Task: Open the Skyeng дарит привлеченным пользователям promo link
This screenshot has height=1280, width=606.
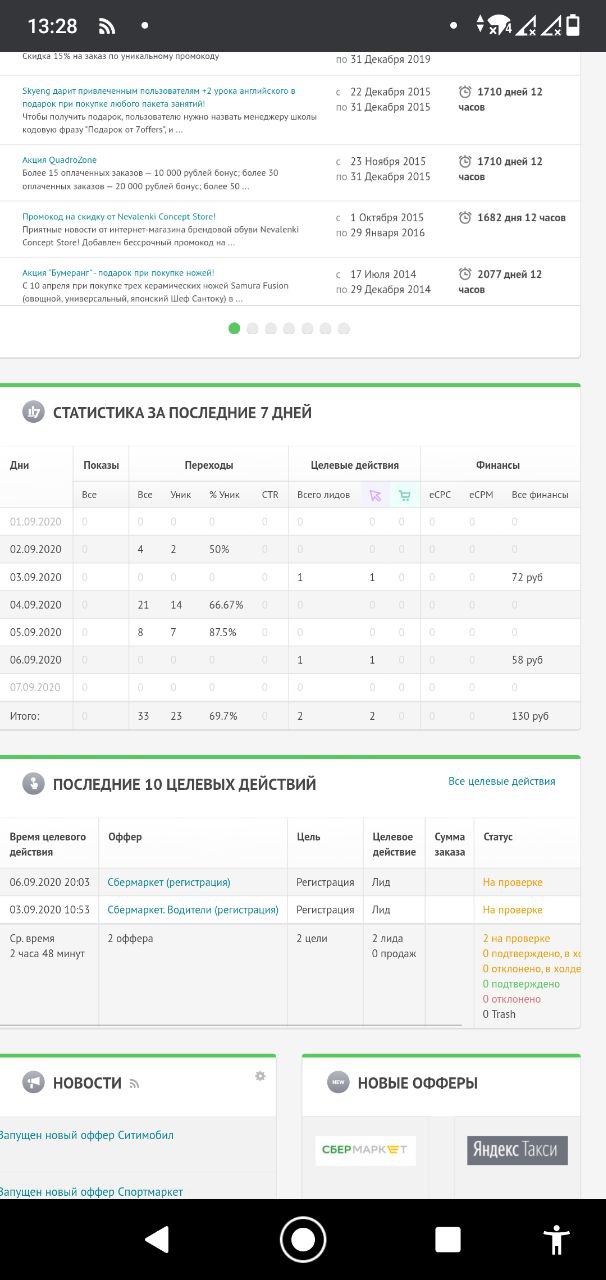Action: 159,97
